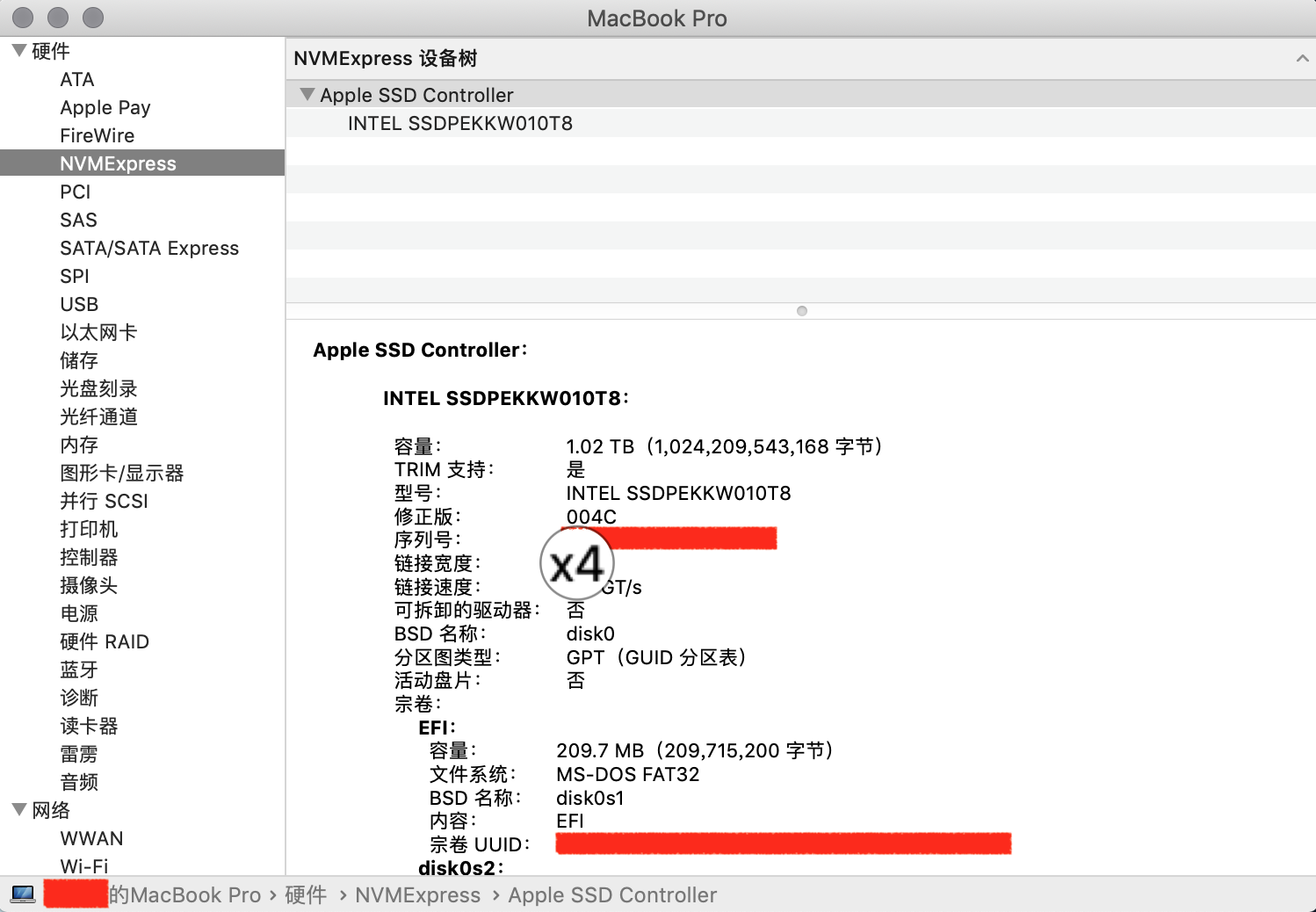Select 并行 SCSI entry
Viewport: 1316px width, 912px height.
click(104, 501)
